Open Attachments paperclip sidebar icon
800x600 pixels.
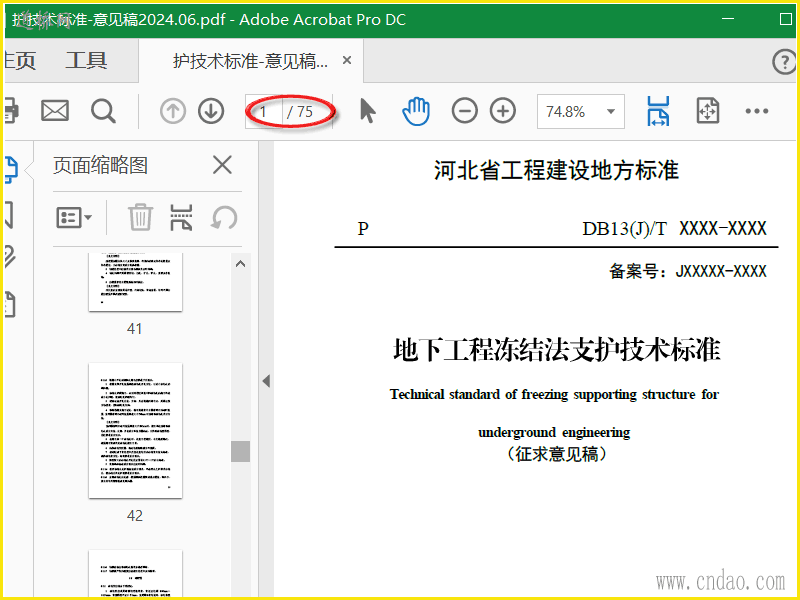(10, 257)
